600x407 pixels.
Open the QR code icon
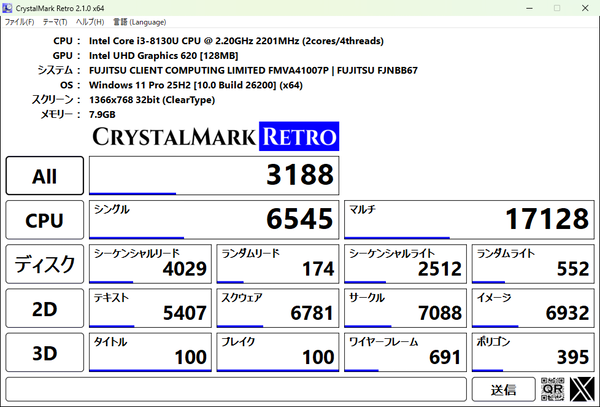[553, 389]
